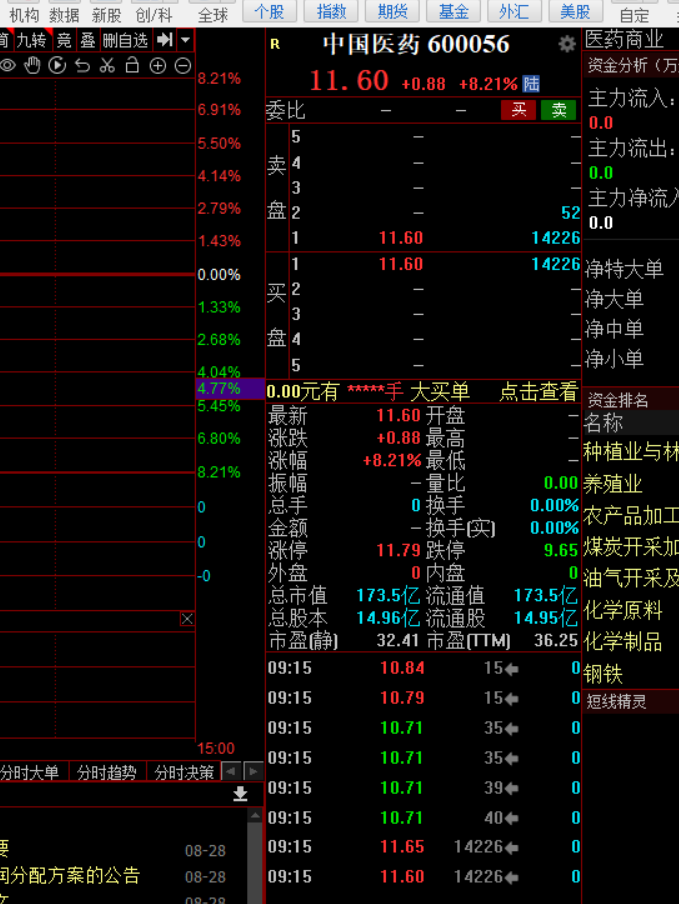The width and height of the screenshot is (679, 904).
Task: Click 删自选 to remove from watchlist
Action: [x=125, y=40]
